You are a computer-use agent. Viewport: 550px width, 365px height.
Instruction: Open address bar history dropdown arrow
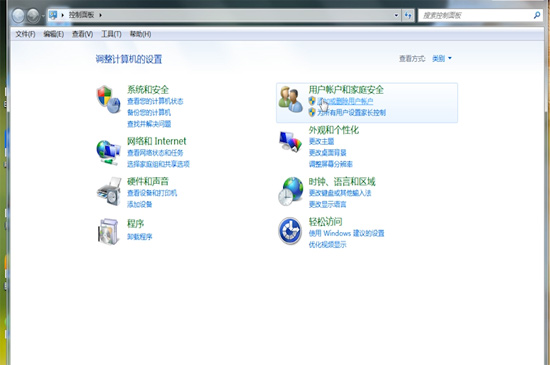click(396, 15)
